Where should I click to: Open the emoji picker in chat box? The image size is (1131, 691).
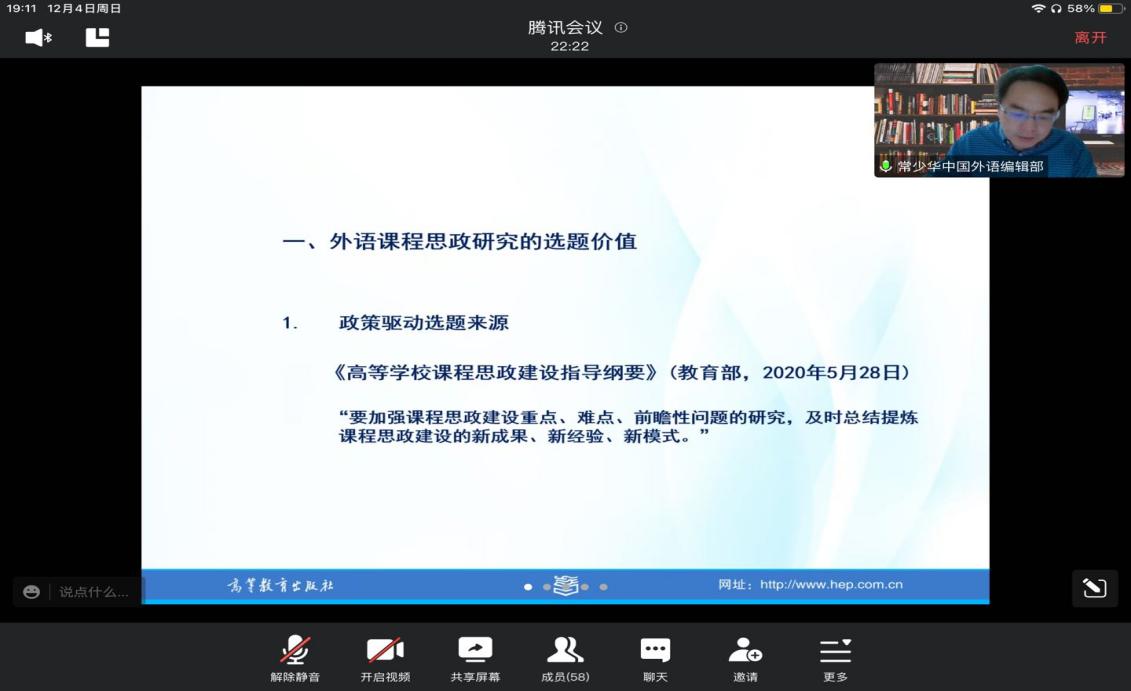point(32,592)
